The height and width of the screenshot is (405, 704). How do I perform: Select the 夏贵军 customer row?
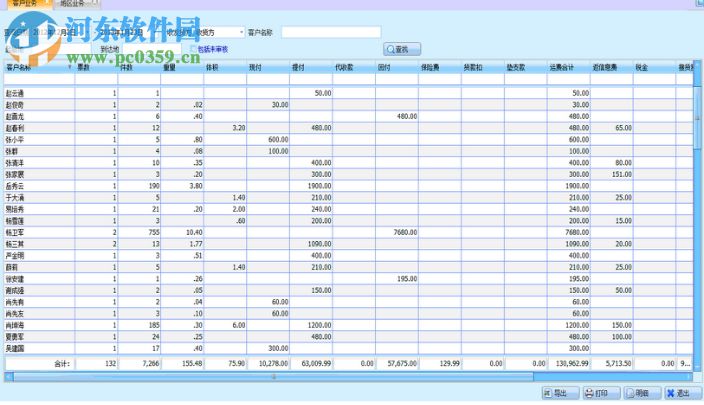[x=348, y=337]
